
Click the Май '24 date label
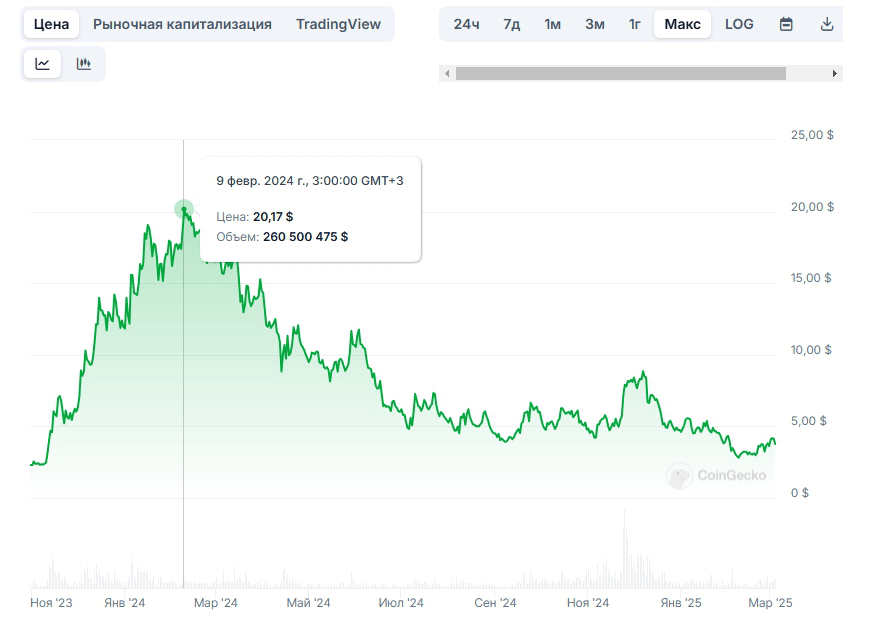click(x=308, y=603)
